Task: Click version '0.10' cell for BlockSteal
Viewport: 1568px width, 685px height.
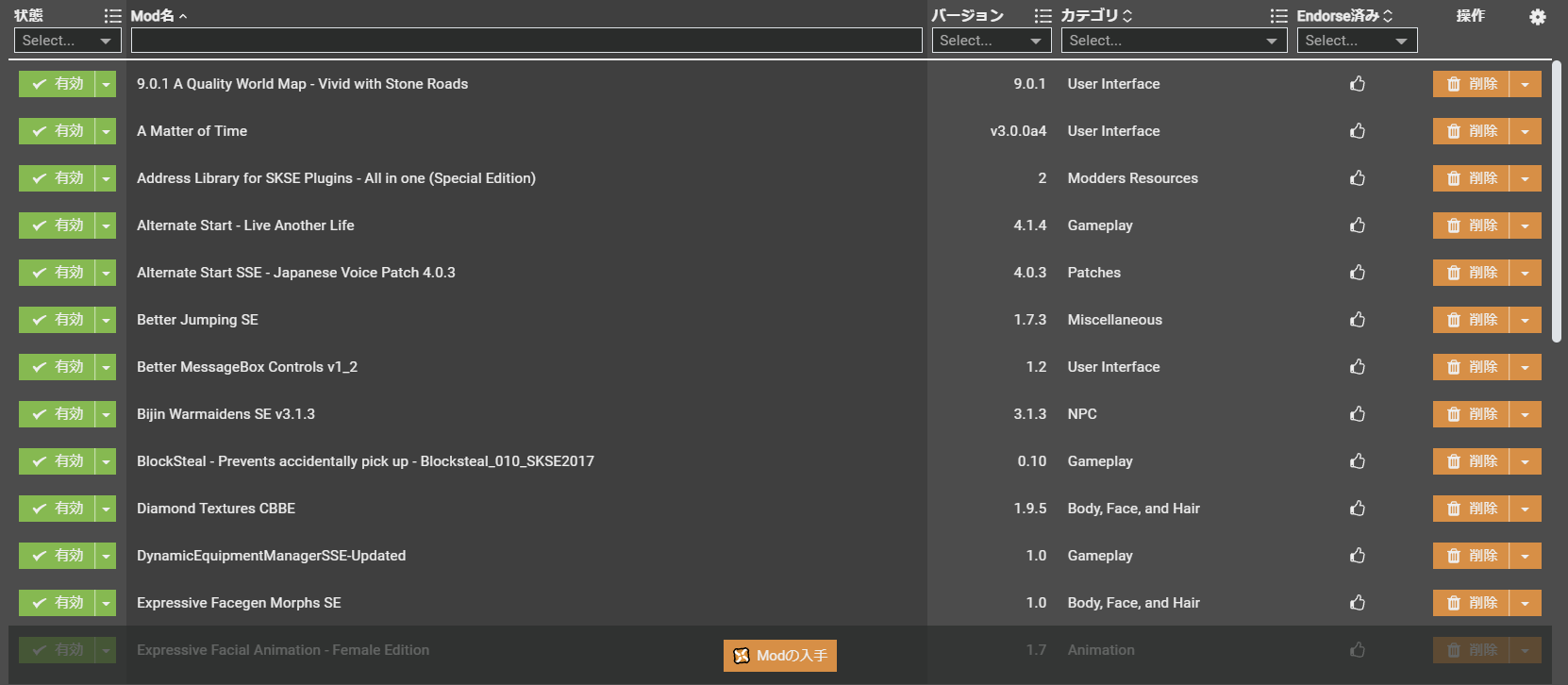Action: tap(1032, 461)
